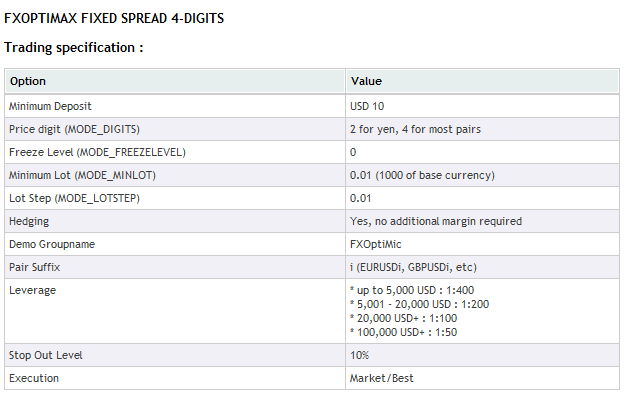This screenshot has height=399, width=625.
Task: Select the Hedging row label
Action: click(29, 222)
